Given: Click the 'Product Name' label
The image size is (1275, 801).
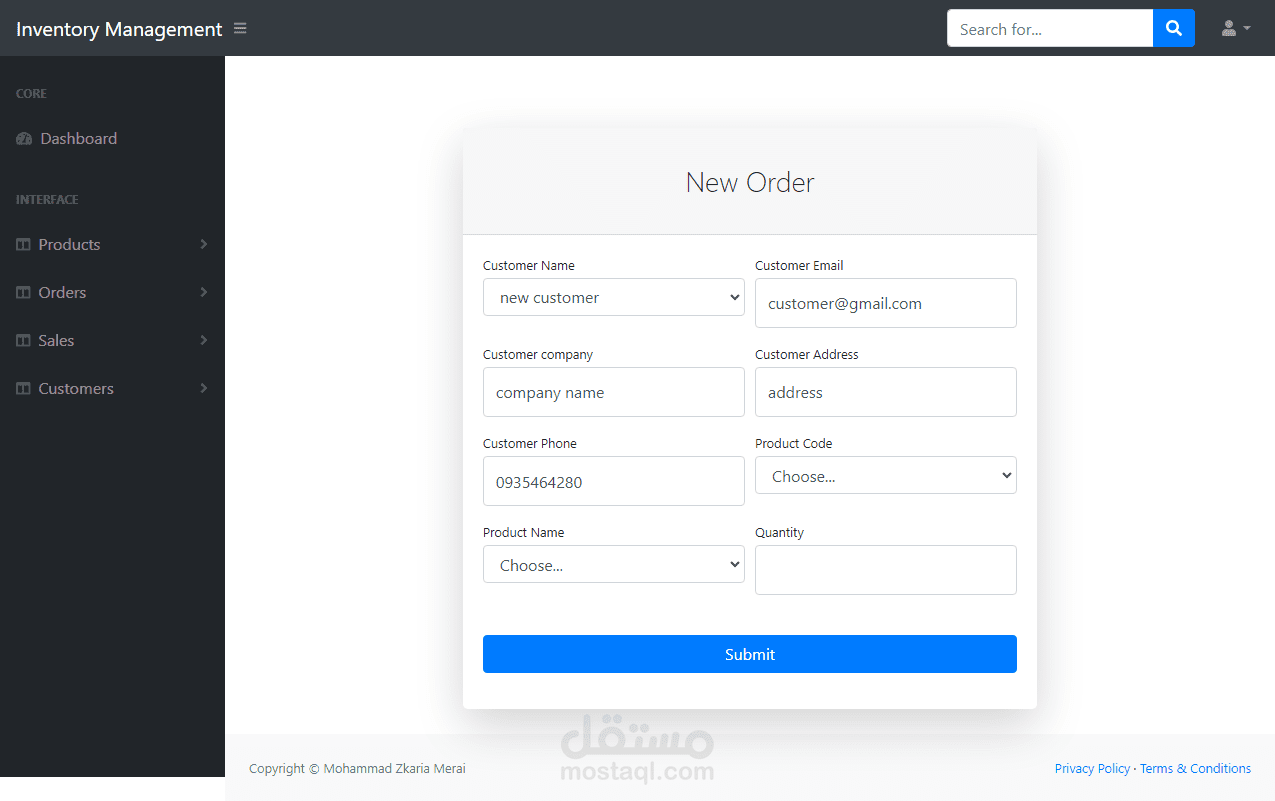Looking at the screenshot, I should tap(524, 533).
